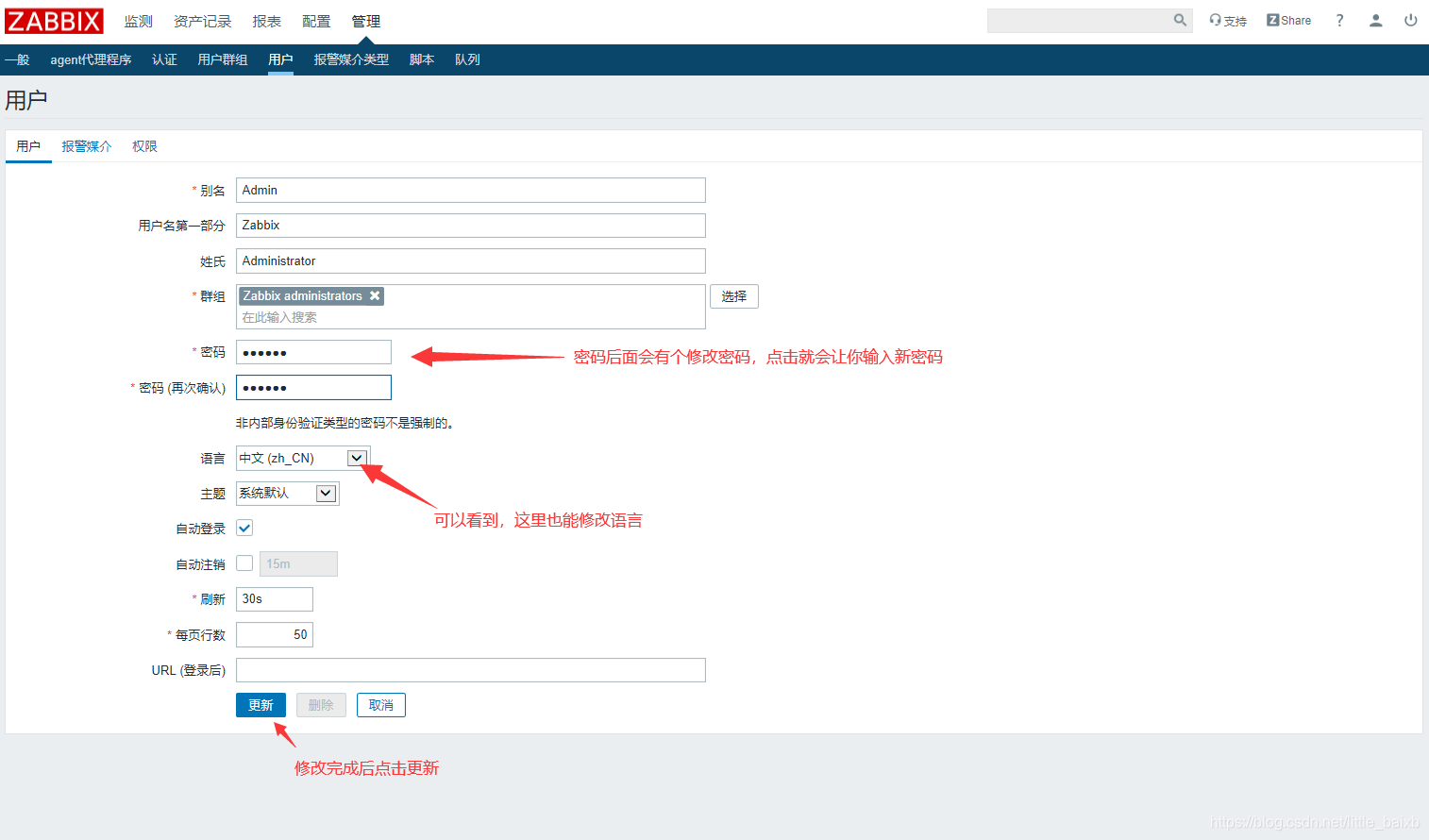The height and width of the screenshot is (840, 1429).
Task: Open the 监测 menu
Action: (x=138, y=21)
